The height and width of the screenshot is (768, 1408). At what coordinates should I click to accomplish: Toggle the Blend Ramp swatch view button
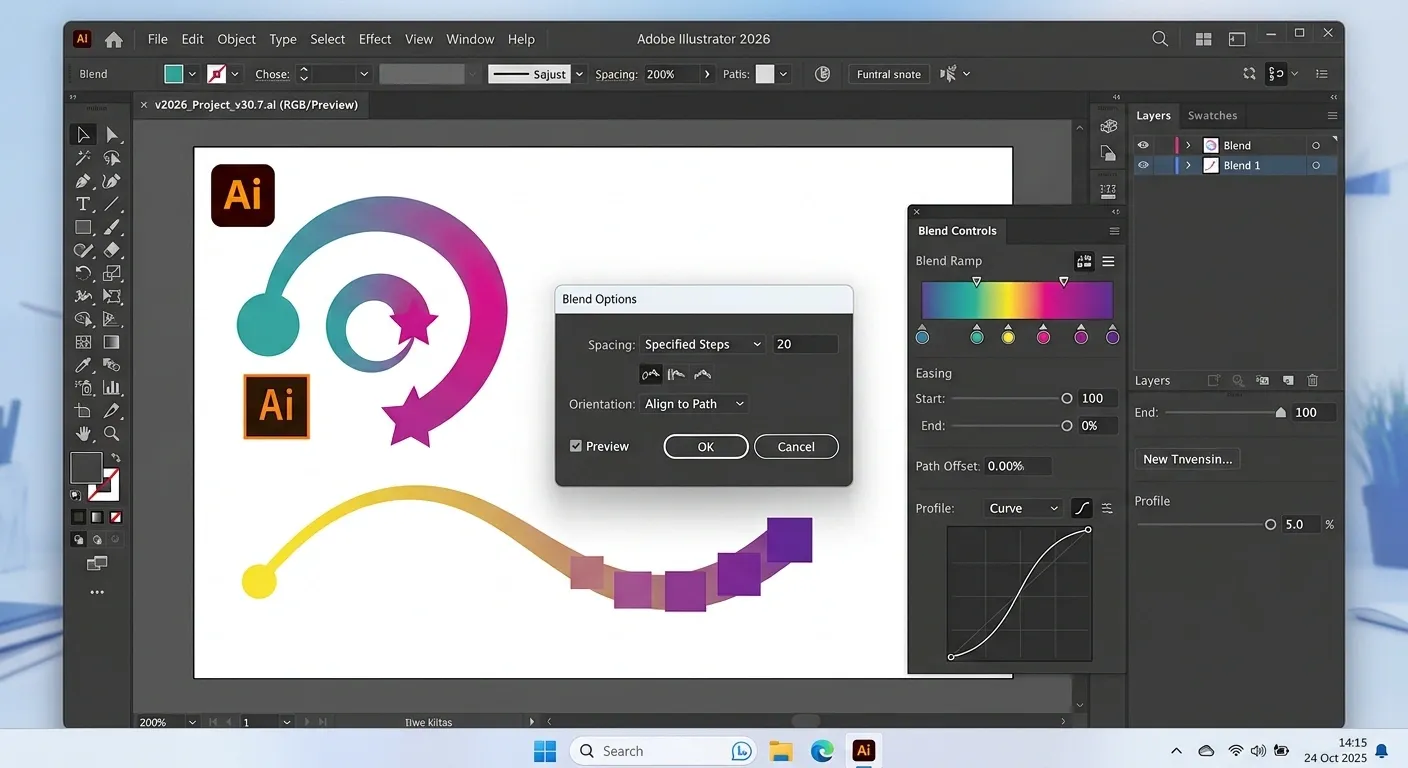coord(1084,261)
